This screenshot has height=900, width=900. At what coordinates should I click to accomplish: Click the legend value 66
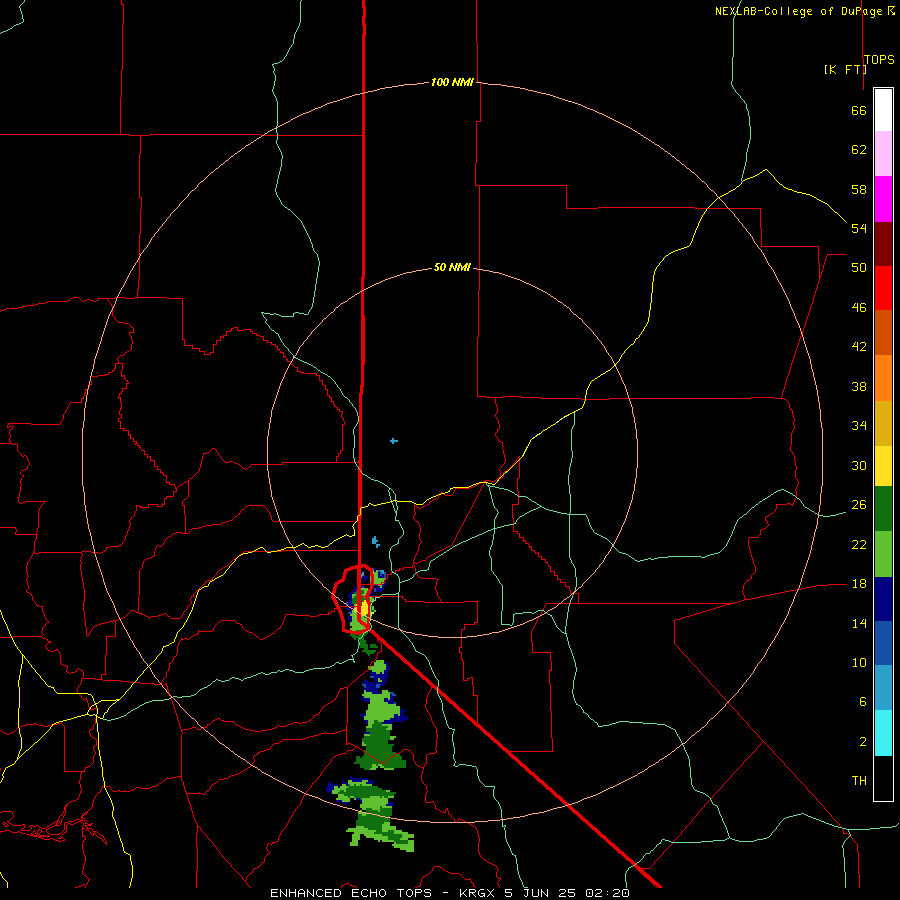coord(859,110)
